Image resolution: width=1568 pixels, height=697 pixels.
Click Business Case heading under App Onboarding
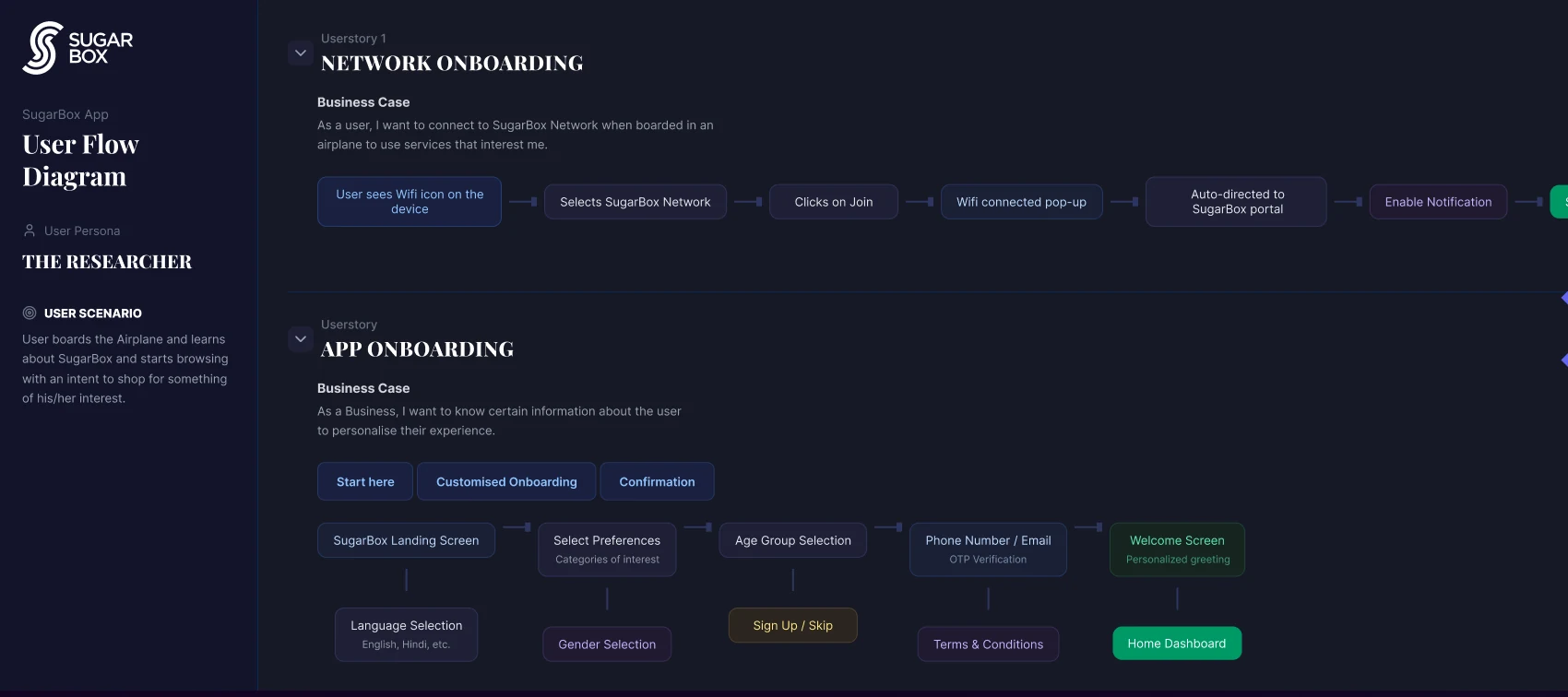pyautogui.click(x=363, y=388)
